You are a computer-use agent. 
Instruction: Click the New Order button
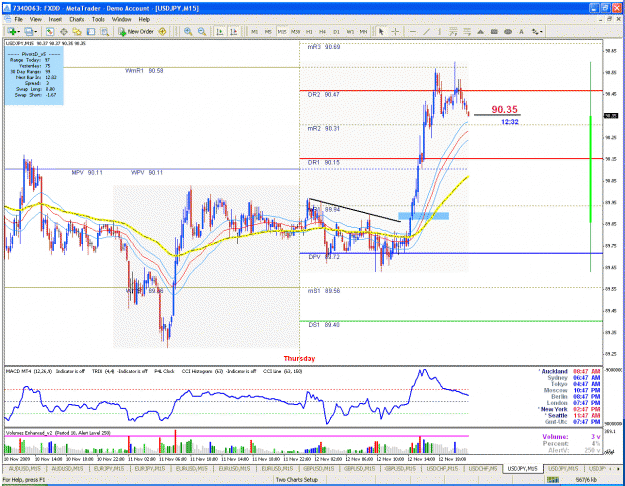(x=136, y=31)
